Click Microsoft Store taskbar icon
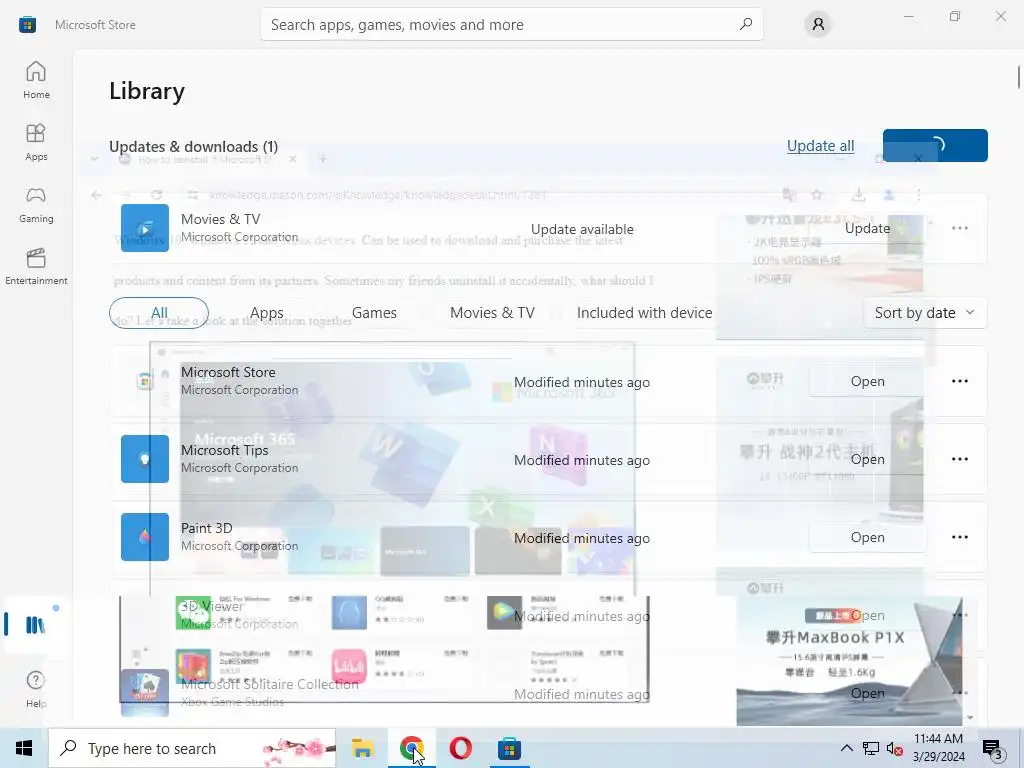 point(509,748)
